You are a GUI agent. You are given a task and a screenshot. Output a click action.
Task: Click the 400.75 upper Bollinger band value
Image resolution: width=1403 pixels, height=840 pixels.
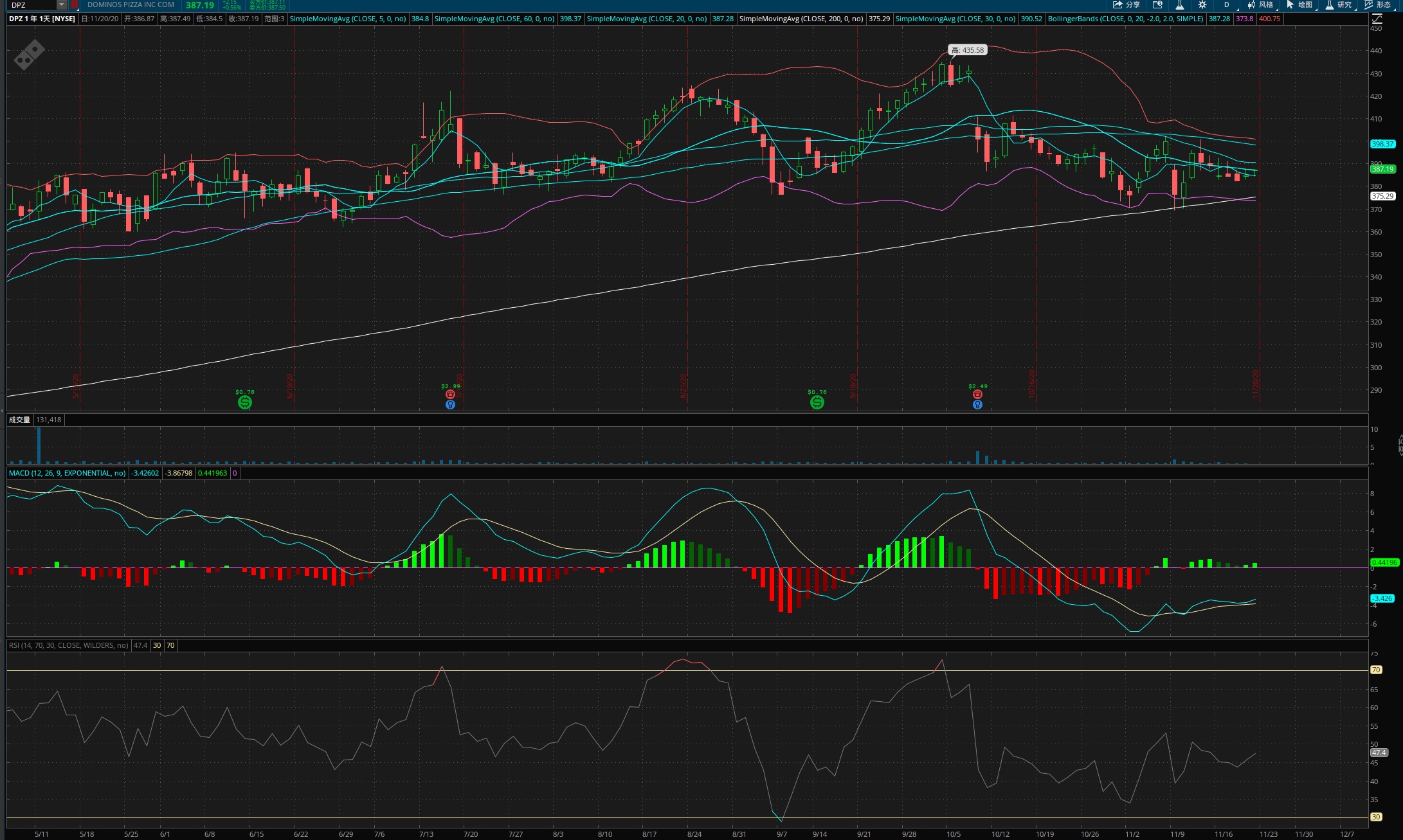click(1269, 19)
